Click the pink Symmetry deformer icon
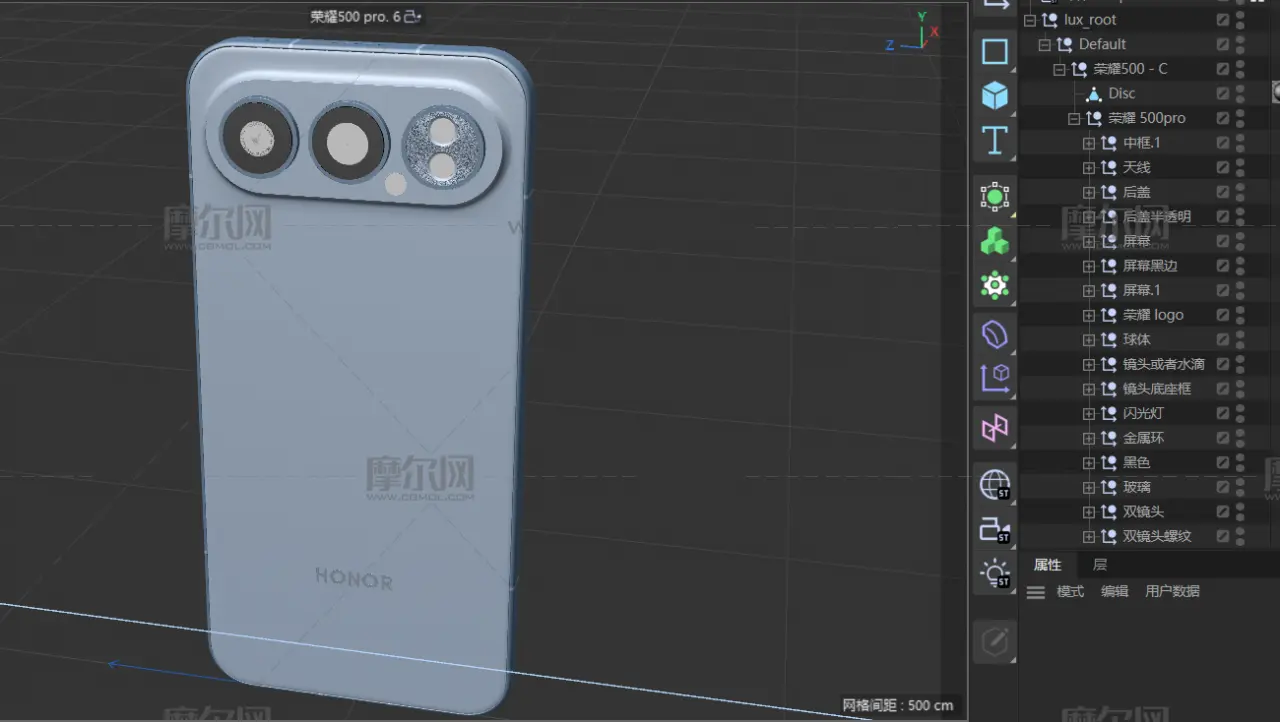1280x722 pixels. (994, 429)
